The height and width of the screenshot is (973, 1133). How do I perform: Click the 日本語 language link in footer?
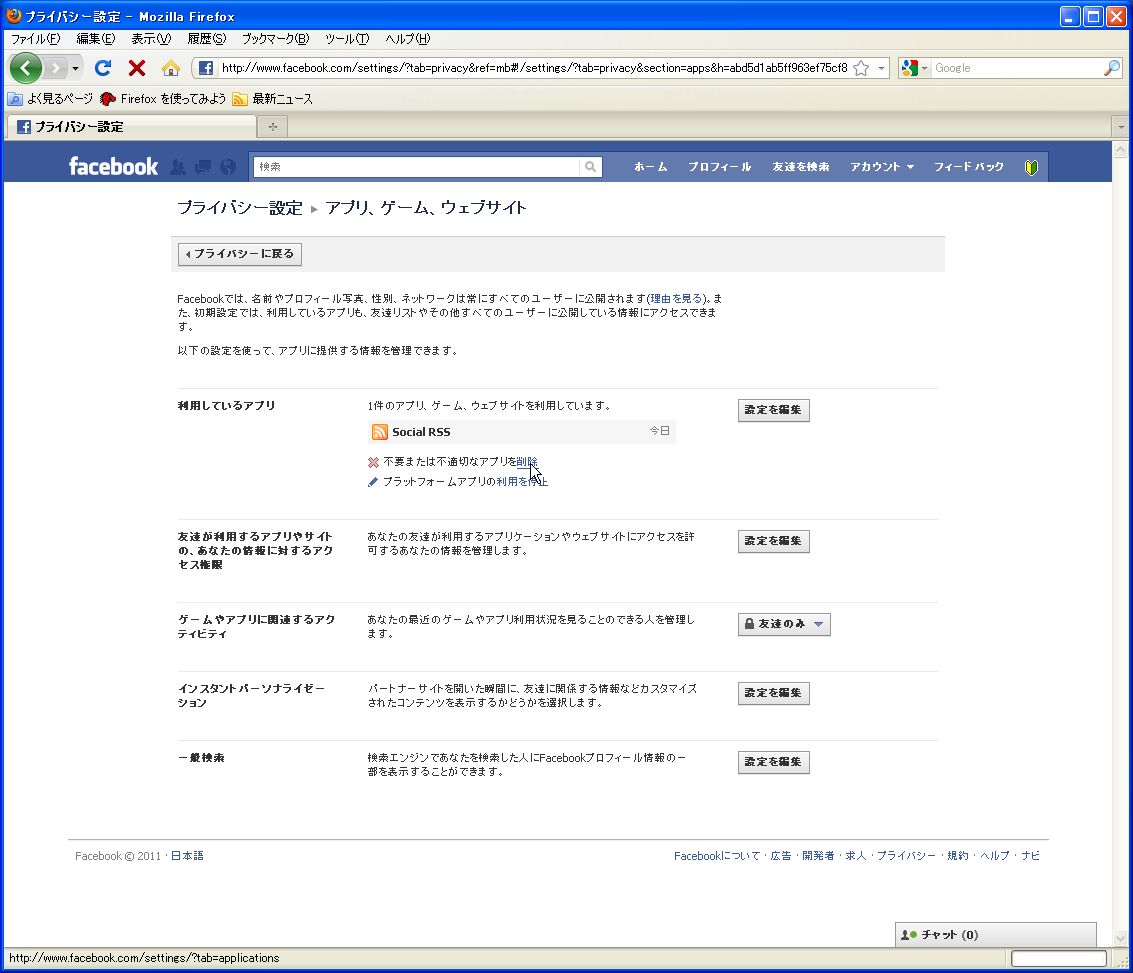187,856
